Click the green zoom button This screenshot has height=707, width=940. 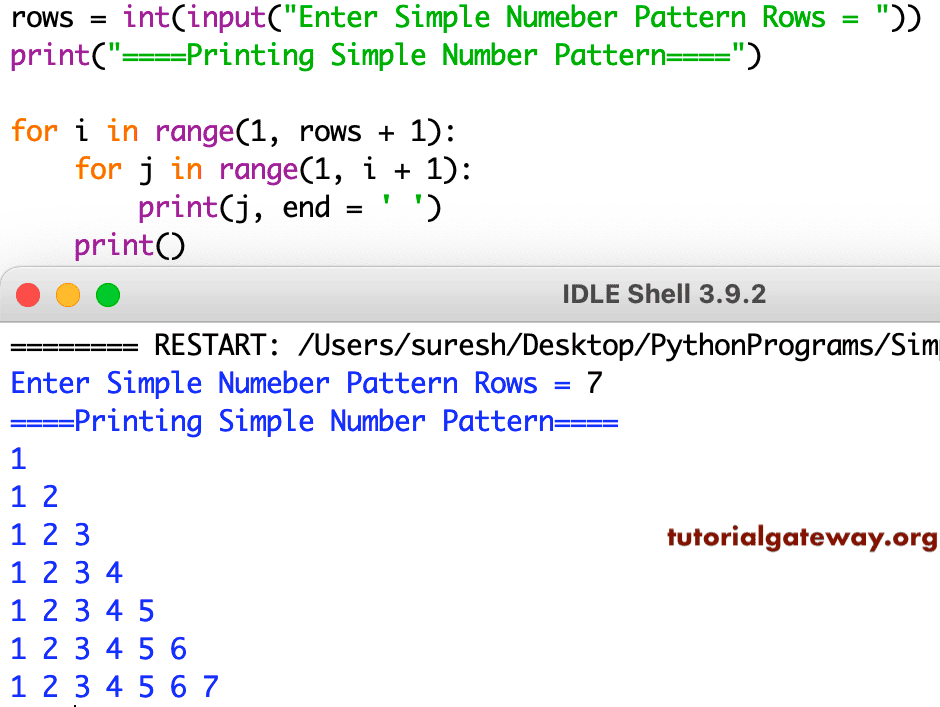point(107,294)
